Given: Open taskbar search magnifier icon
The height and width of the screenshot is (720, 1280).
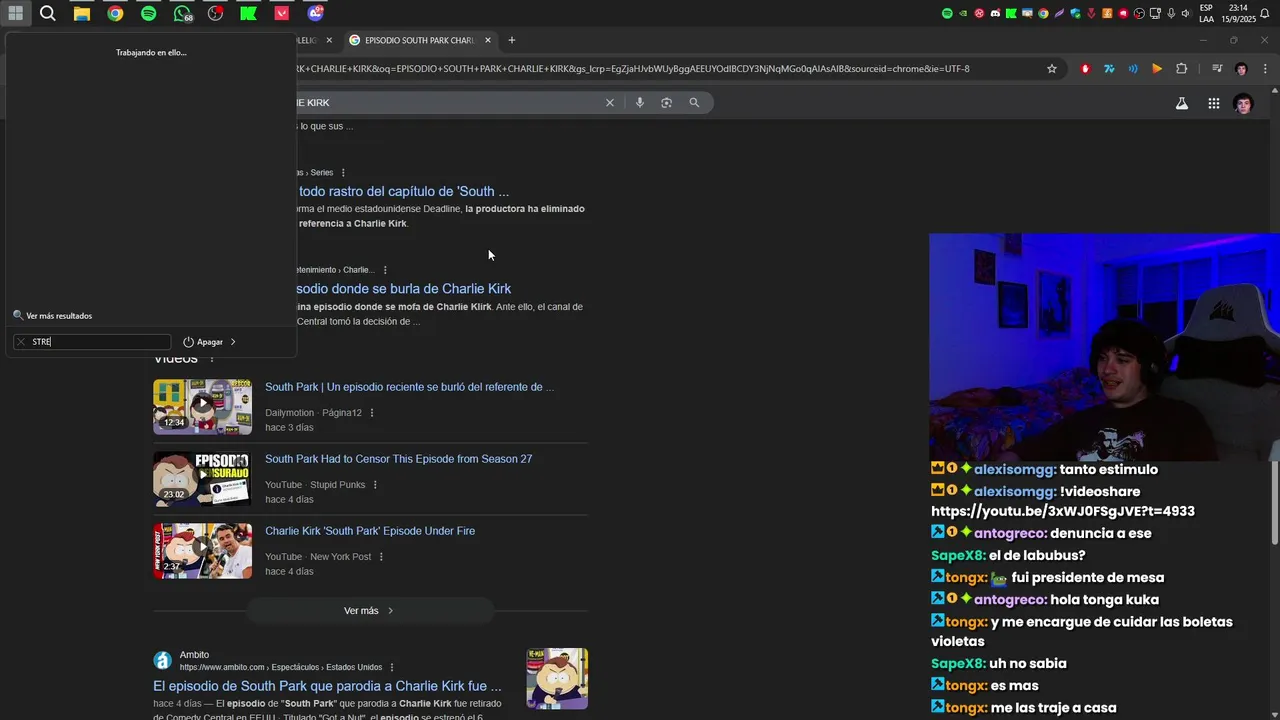Looking at the screenshot, I should pos(48,13).
